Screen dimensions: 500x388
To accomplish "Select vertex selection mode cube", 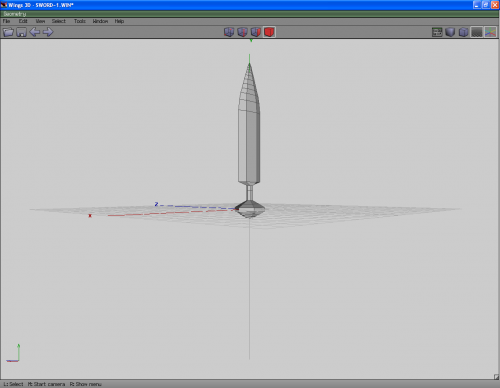I will (x=229, y=32).
